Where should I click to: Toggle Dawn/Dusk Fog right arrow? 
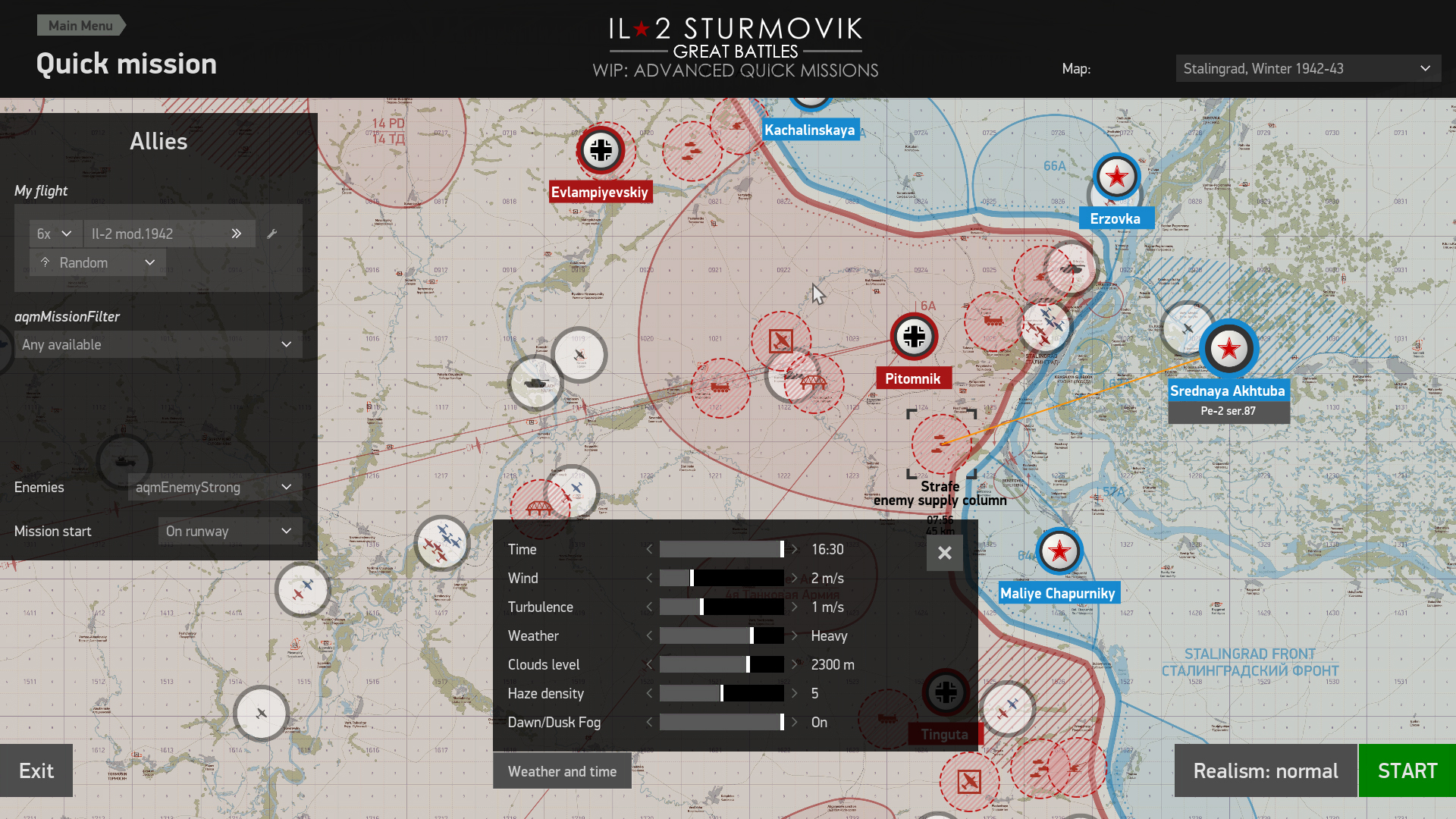[x=794, y=723]
